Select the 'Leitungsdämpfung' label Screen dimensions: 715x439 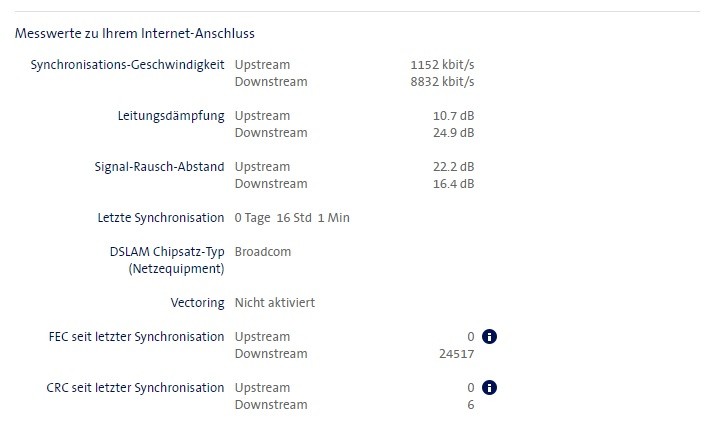[x=171, y=116]
